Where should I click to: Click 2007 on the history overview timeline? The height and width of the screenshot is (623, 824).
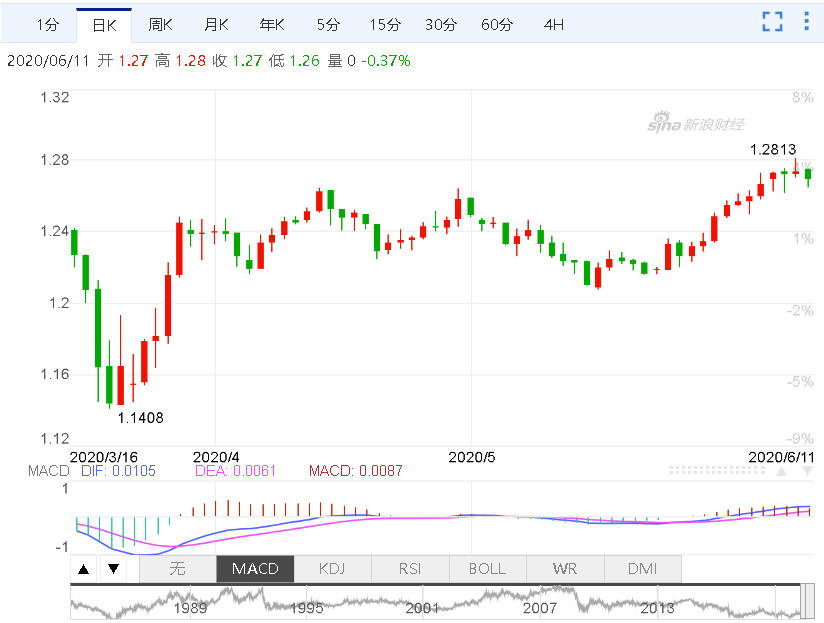tap(540, 608)
